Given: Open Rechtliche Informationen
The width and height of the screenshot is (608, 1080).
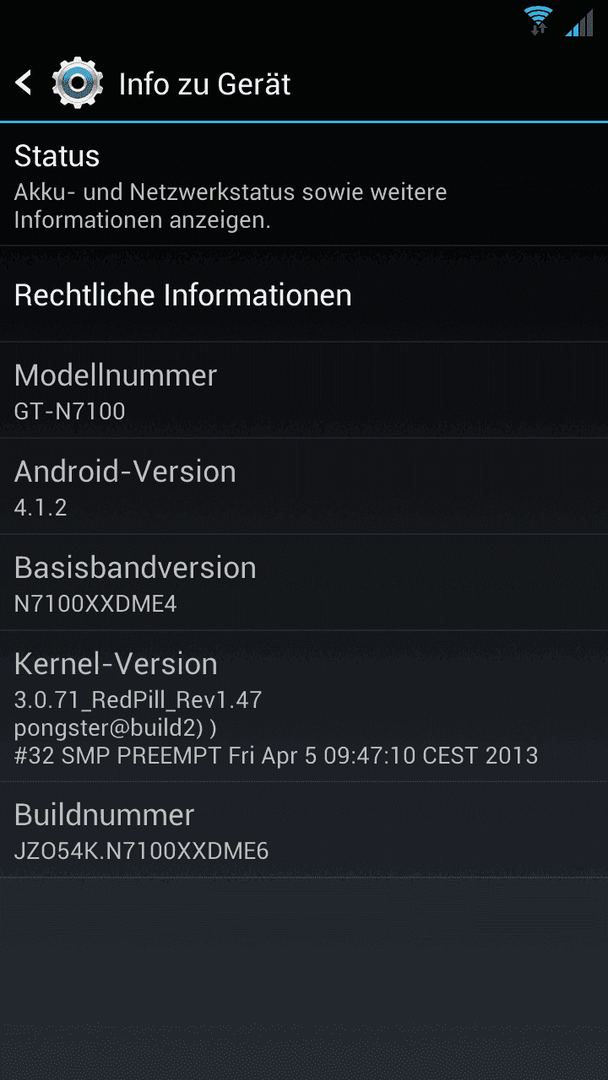Looking at the screenshot, I should pyautogui.click(x=304, y=295).
